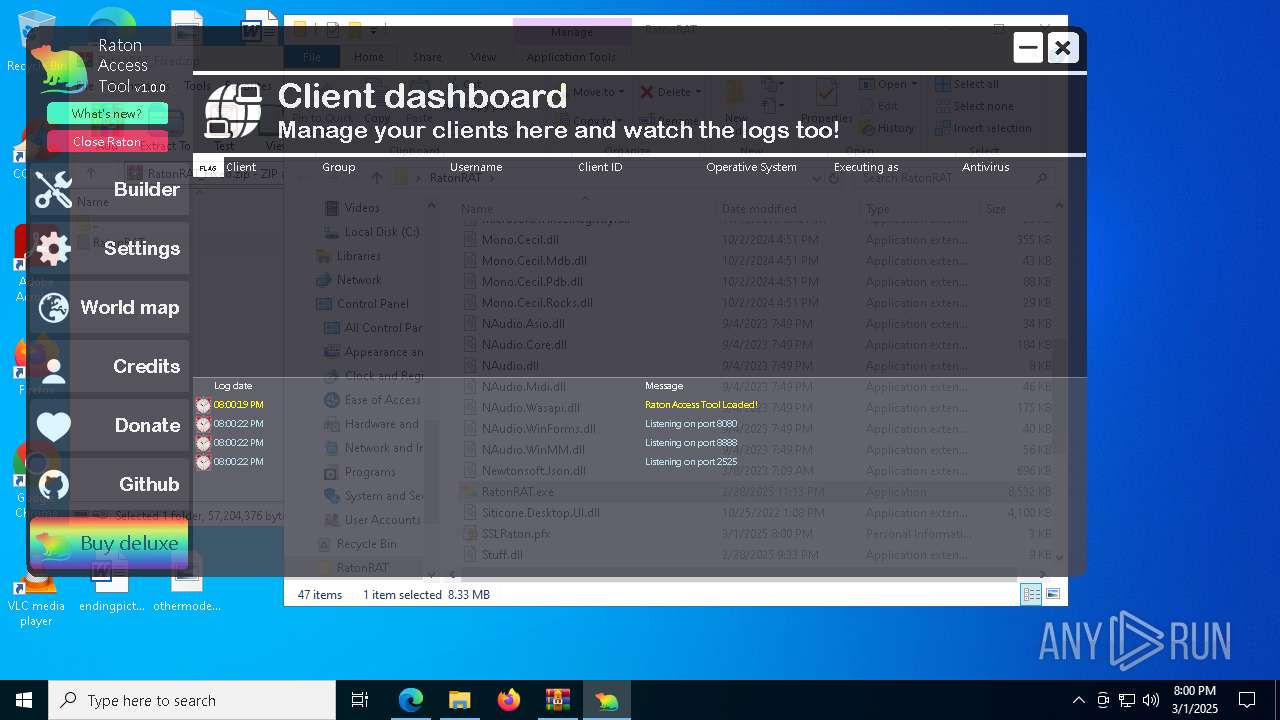The image size is (1280, 720).
Task: Click the Raton taskbar icon
Action: click(606, 700)
